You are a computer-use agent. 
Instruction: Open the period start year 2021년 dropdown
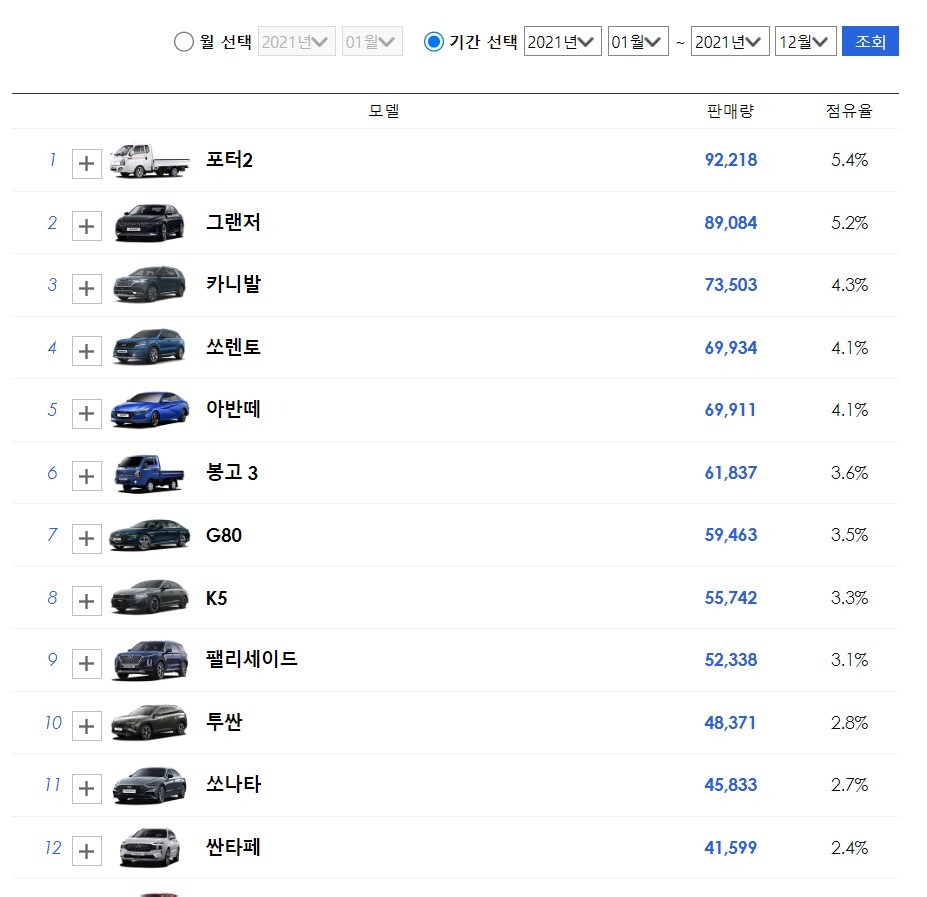[x=563, y=41]
